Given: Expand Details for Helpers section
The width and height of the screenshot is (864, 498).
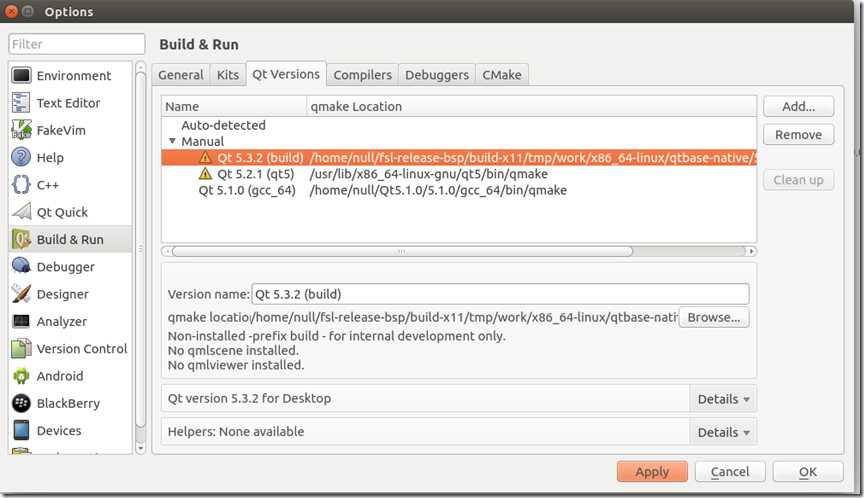Looking at the screenshot, I should pyautogui.click(x=723, y=432).
